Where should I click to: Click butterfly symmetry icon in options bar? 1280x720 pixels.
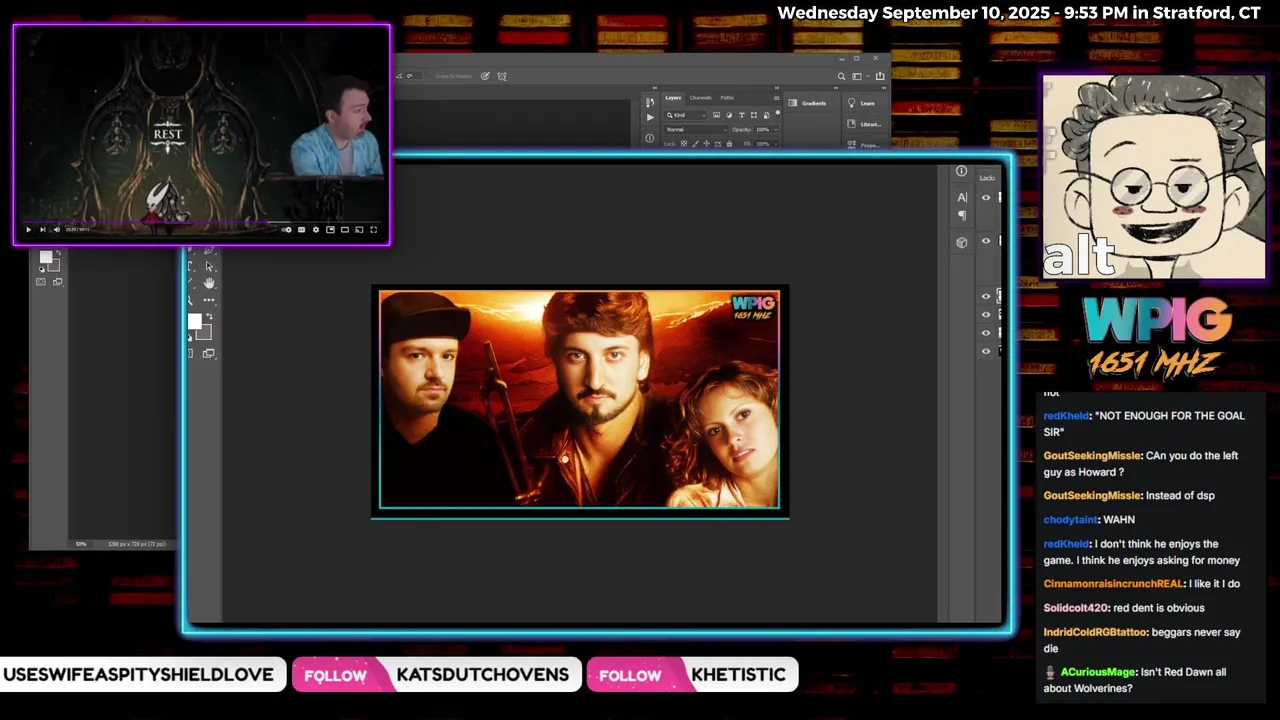point(502,76)
